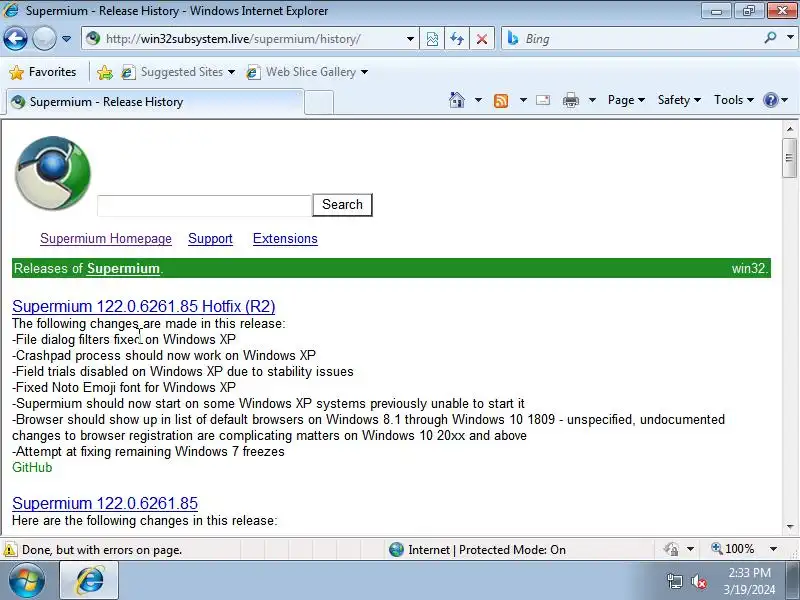Open the Windows Start orb
The width and height of the screenshot is (800, 600).
point(26,580)
